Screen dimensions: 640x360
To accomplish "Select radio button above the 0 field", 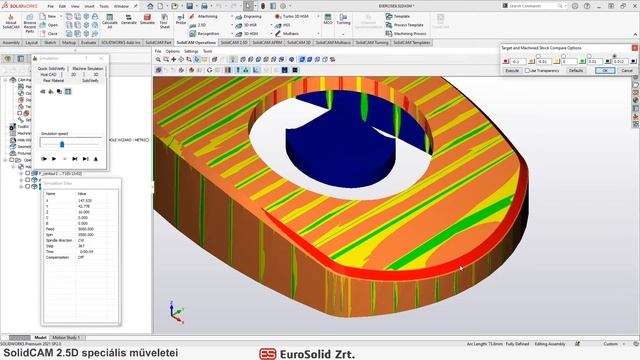I will tap(564, 56).
